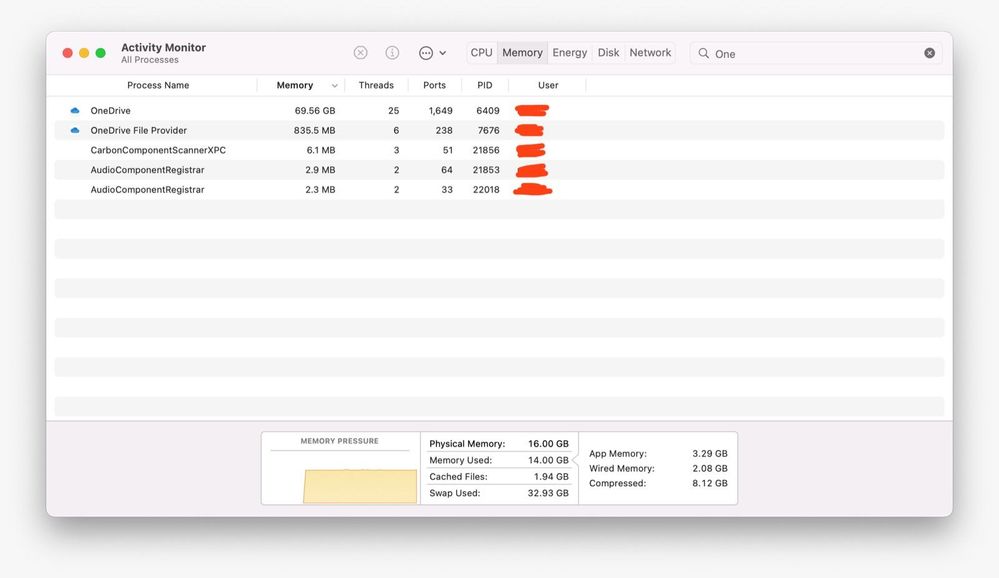Image resolution: width=999 pixels, height=578 pixels.
Task: Click the search field containing 'One'
Action: 816,54
